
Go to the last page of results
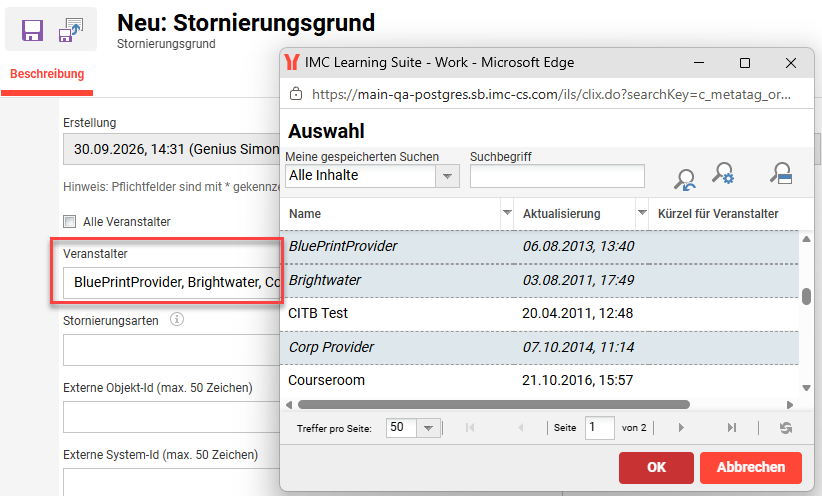732,428
